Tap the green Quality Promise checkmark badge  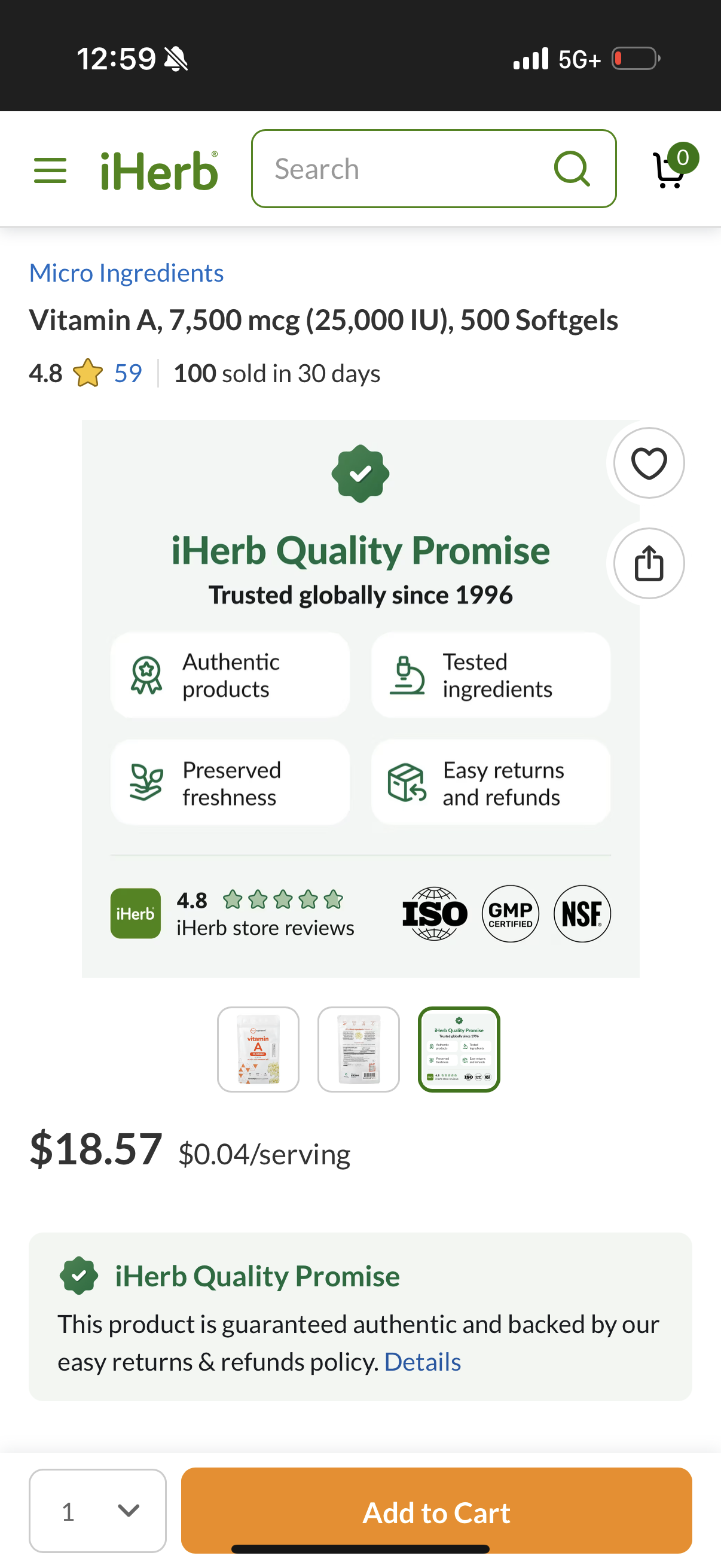coord(79,1274)
